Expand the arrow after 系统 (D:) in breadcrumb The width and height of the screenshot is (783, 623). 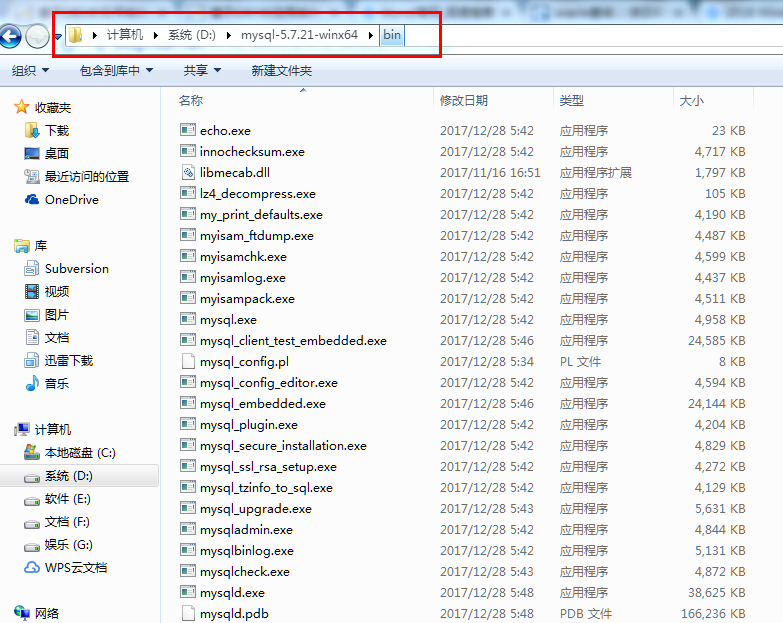pyautogui.click(x=229, y=35)
